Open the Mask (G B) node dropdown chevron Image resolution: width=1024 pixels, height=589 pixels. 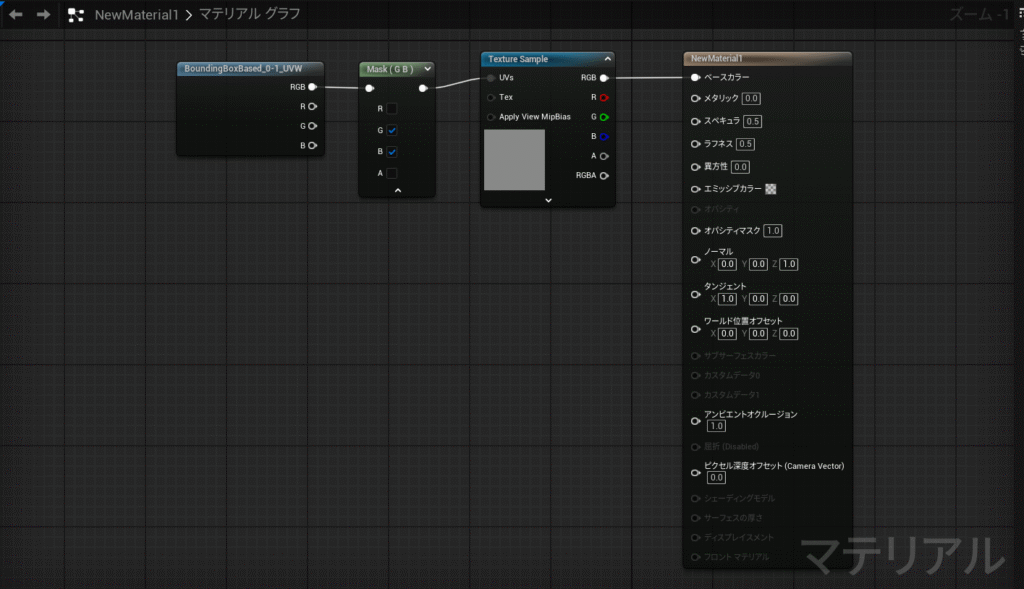tap(428, 69)
